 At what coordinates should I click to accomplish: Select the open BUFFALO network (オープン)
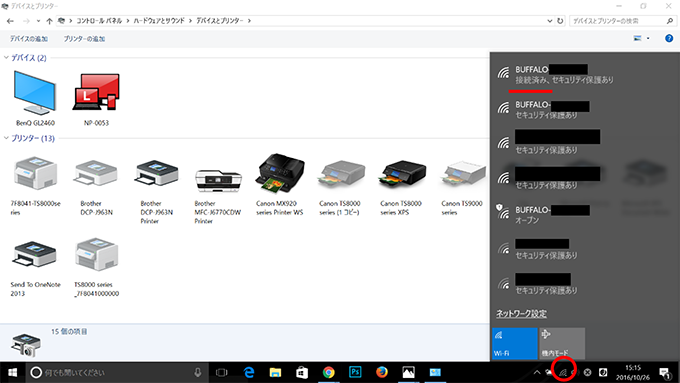tap(585, 215)
